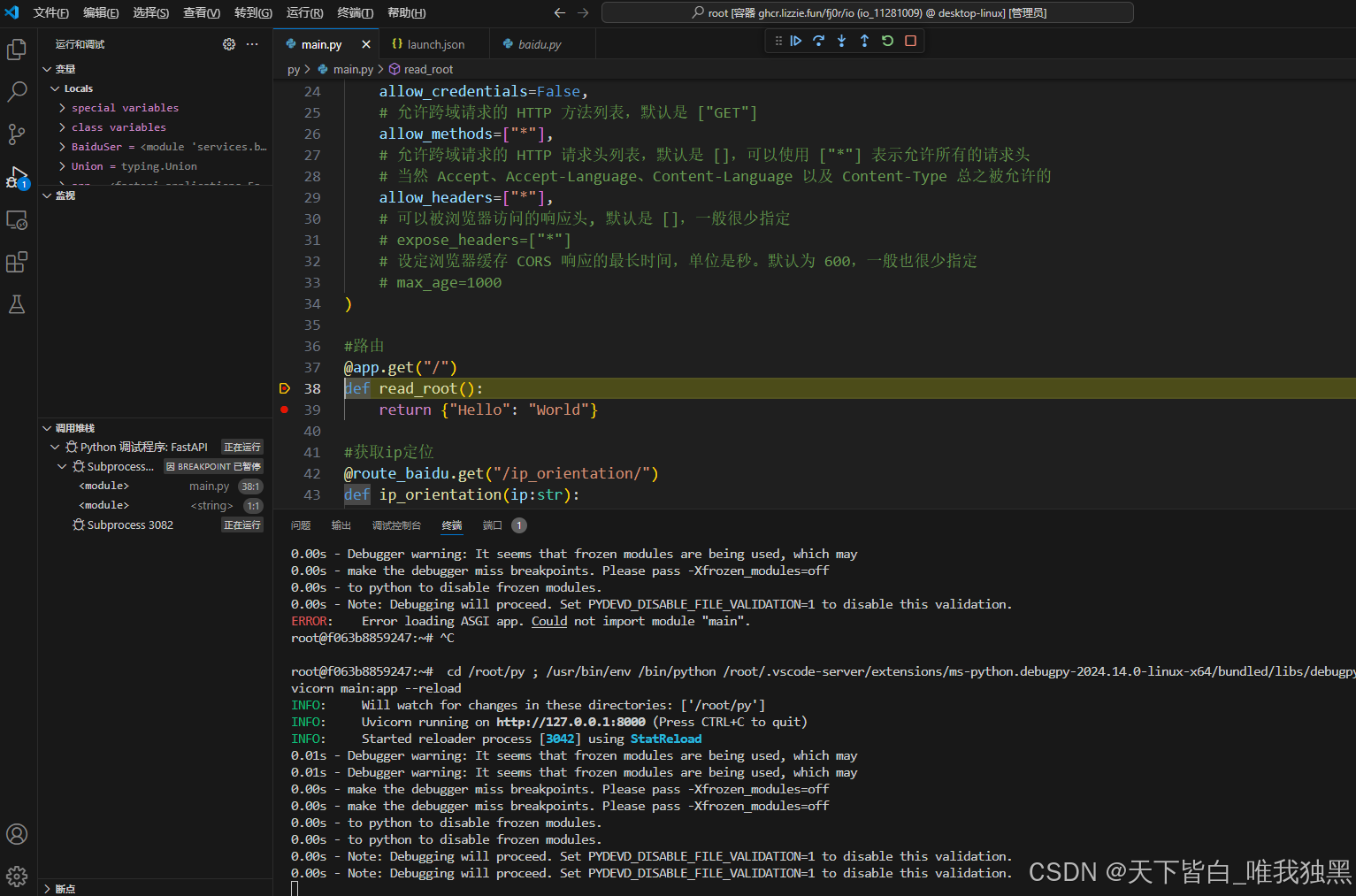Stop the running debug session
This screenshot has width=1356, height=896.
pyautogui.click(x=909, y=40)
